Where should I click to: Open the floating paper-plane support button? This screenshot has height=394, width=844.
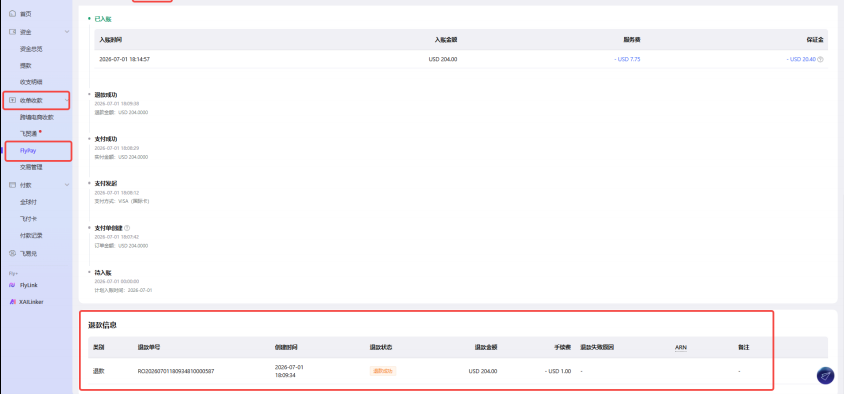(x=825, y=375)
